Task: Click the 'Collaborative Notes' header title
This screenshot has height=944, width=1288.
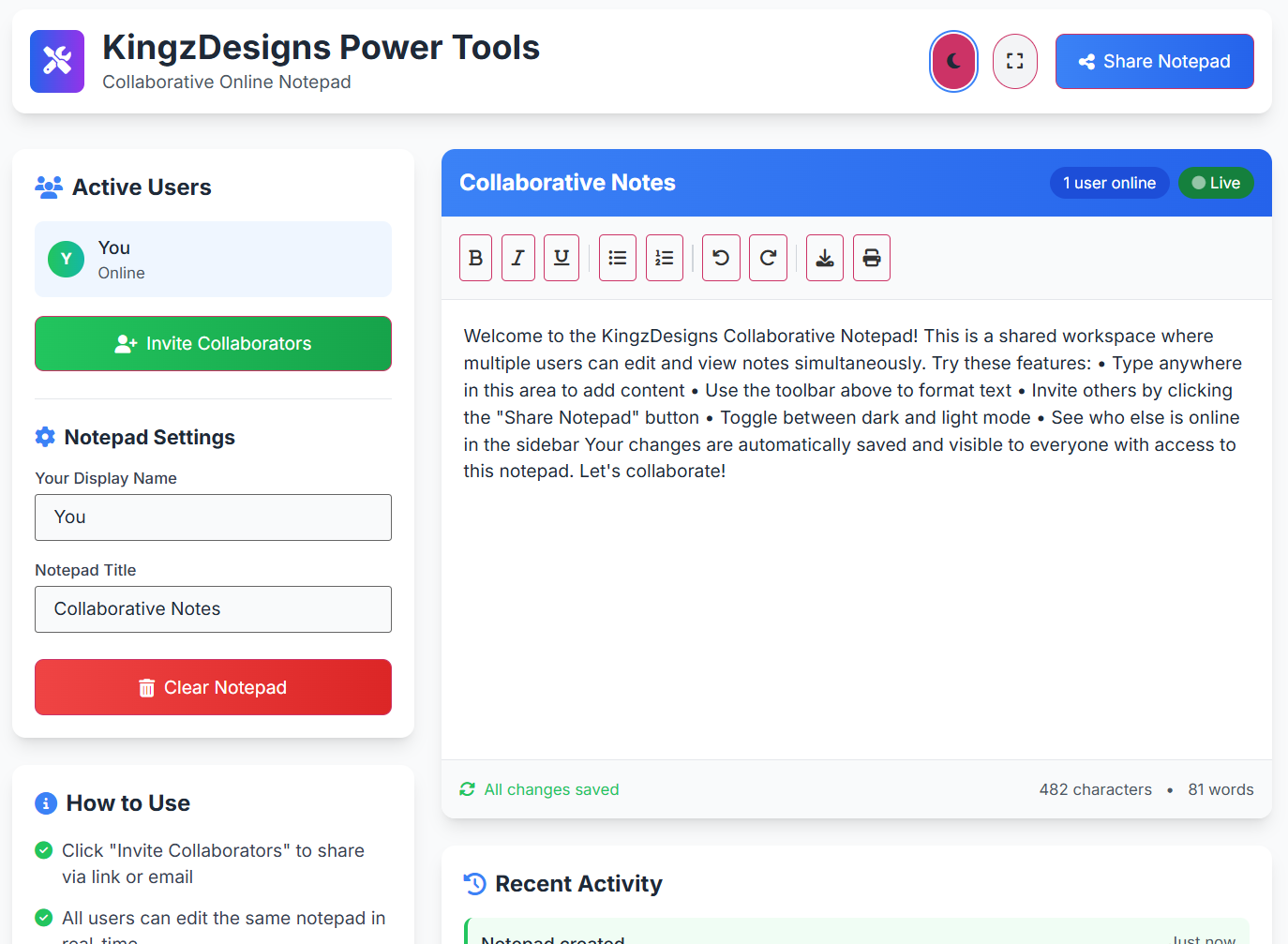Action: click(x=567, y=183)
